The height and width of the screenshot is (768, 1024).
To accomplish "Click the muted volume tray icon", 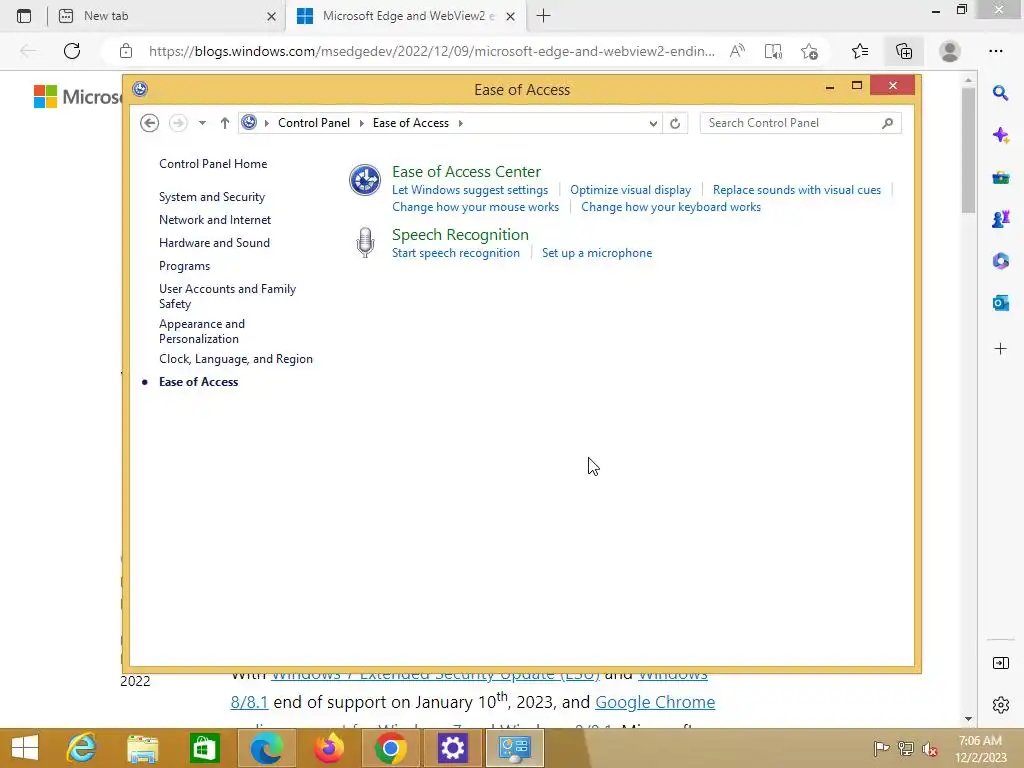I will (929, 748).
